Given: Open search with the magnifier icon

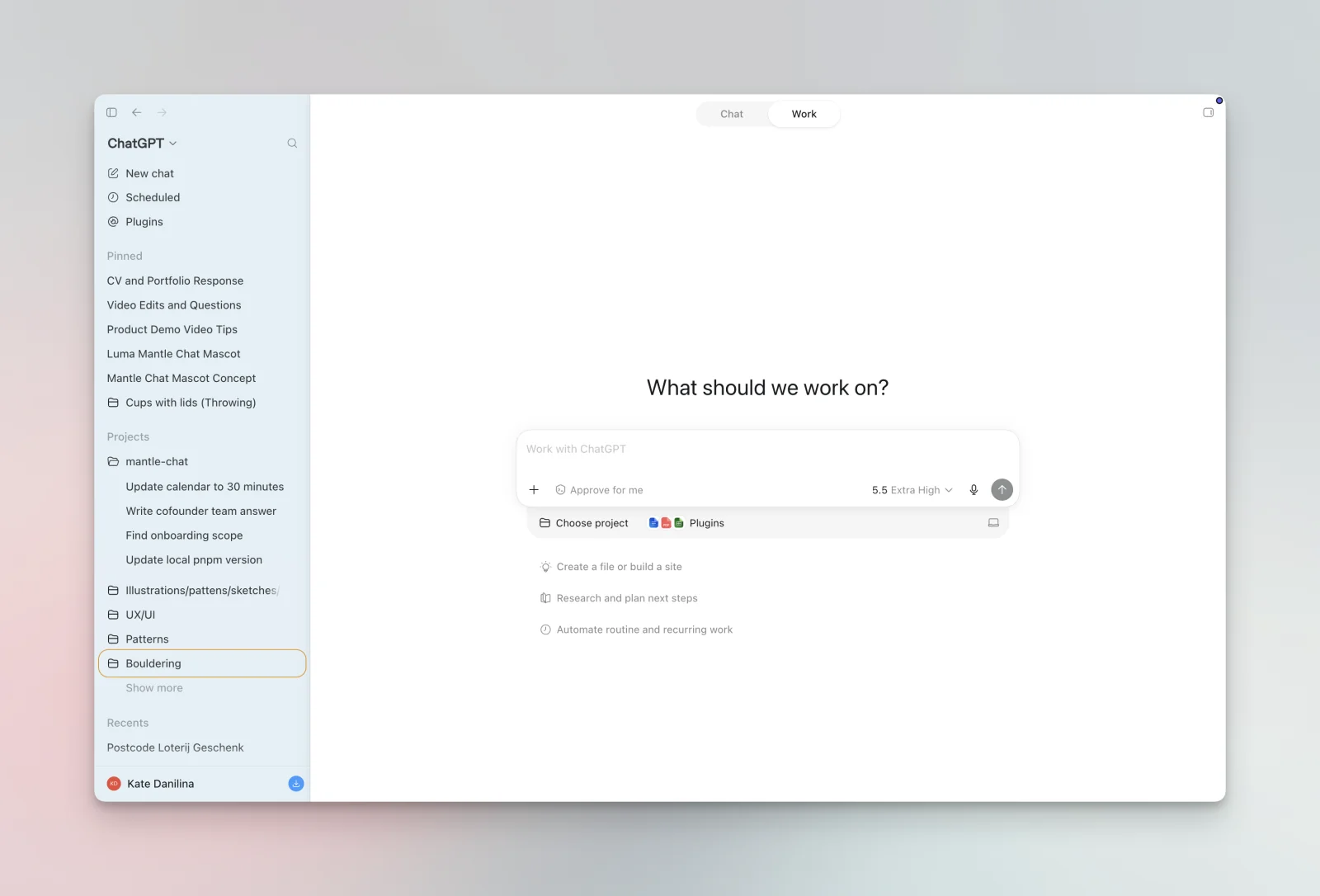Looking at the screenshot, I should (292, 144).
